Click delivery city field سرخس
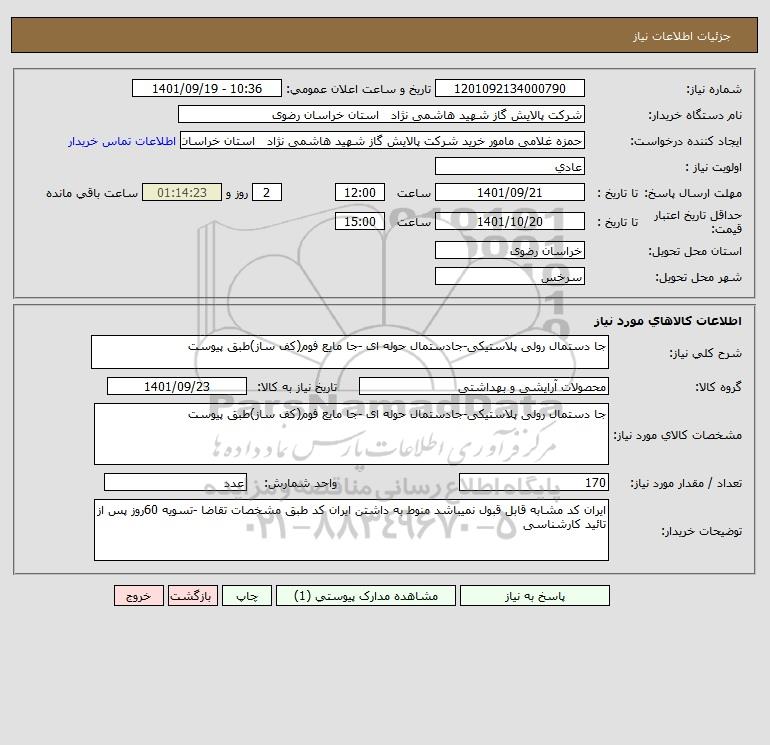This screenshot has height=745, width=770. 510,276
